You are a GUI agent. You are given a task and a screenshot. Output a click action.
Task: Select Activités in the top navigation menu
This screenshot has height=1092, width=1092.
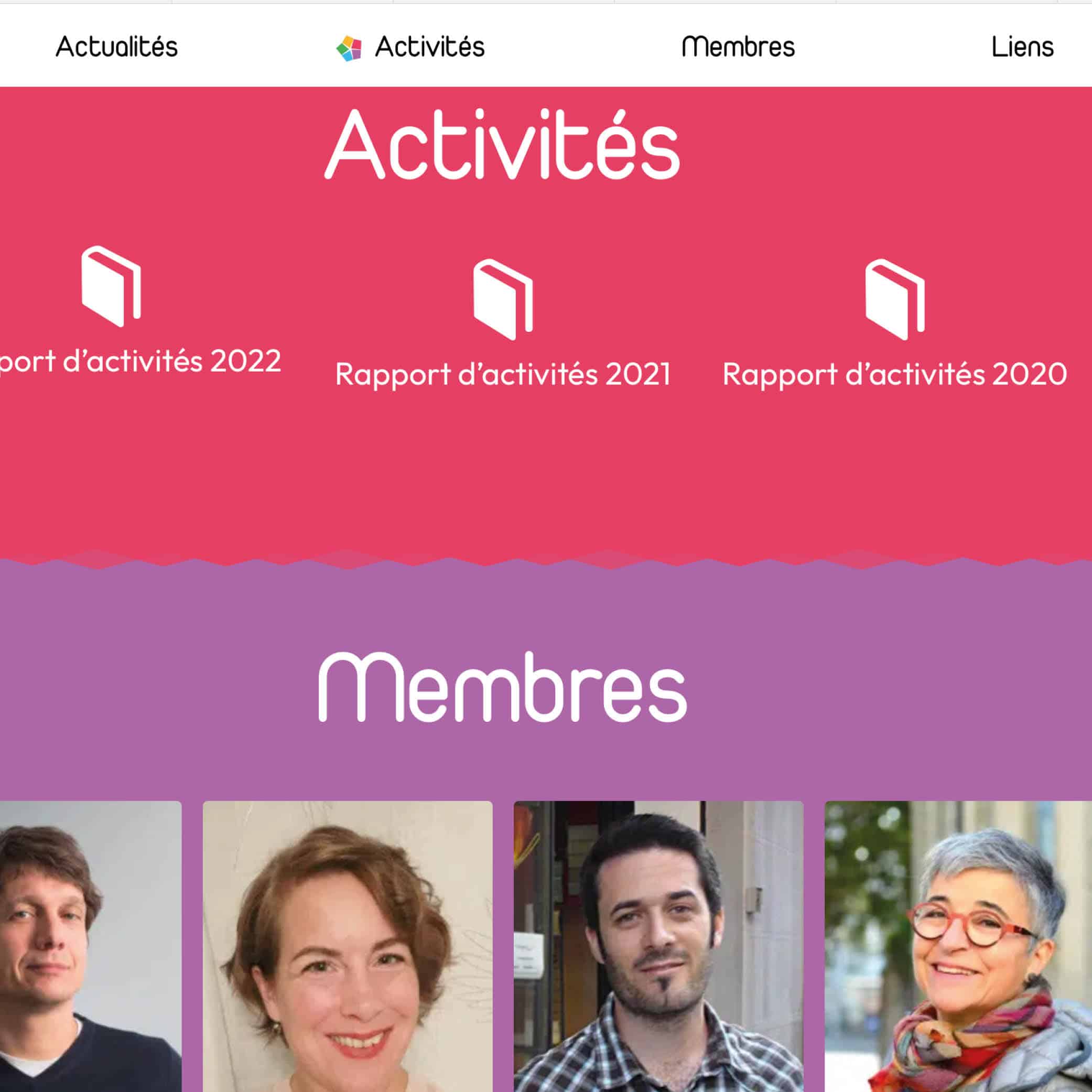(429, 47)
